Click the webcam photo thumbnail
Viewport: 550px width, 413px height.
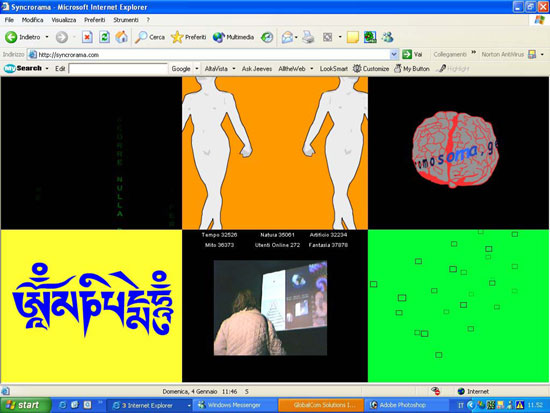click(x=270, y=308)
